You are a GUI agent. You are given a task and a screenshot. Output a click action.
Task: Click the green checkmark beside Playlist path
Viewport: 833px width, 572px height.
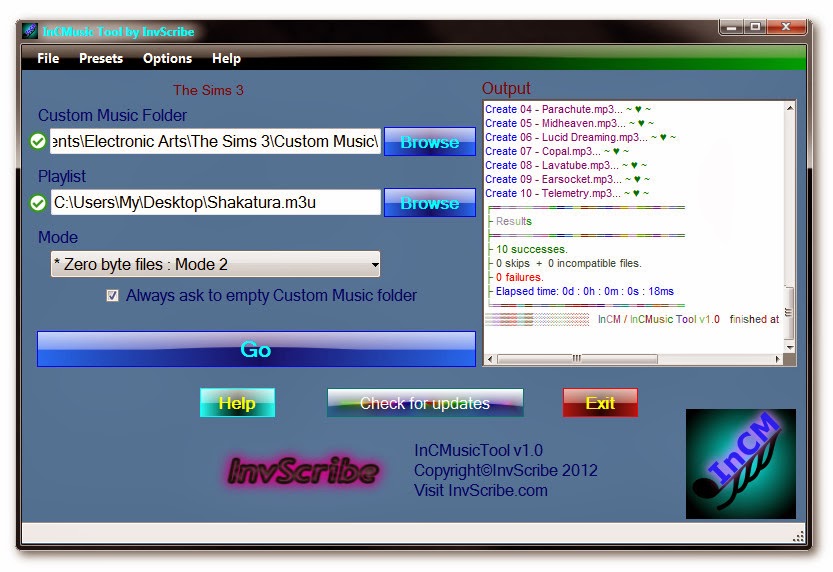point(38,203)
